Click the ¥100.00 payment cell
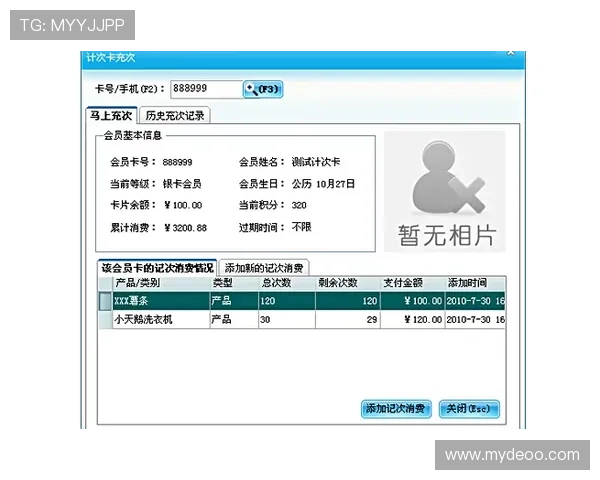Screen dimensions: 600x480 point(412,301)
